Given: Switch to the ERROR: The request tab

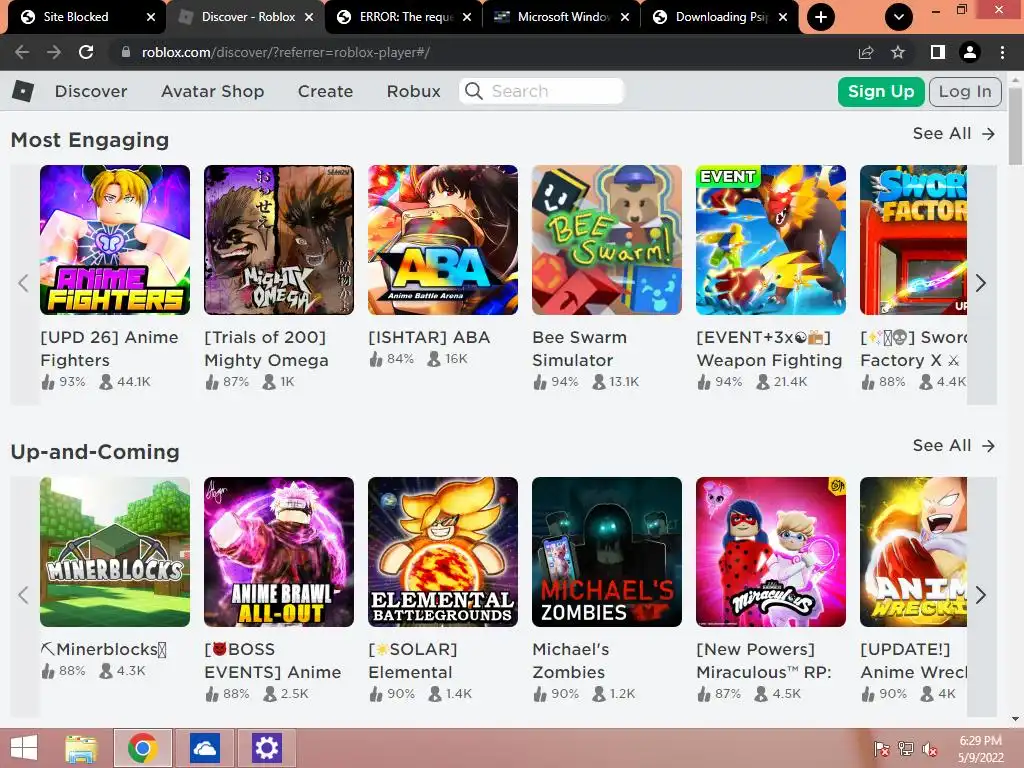Looking at the screenshot, I should click(405, 17).
